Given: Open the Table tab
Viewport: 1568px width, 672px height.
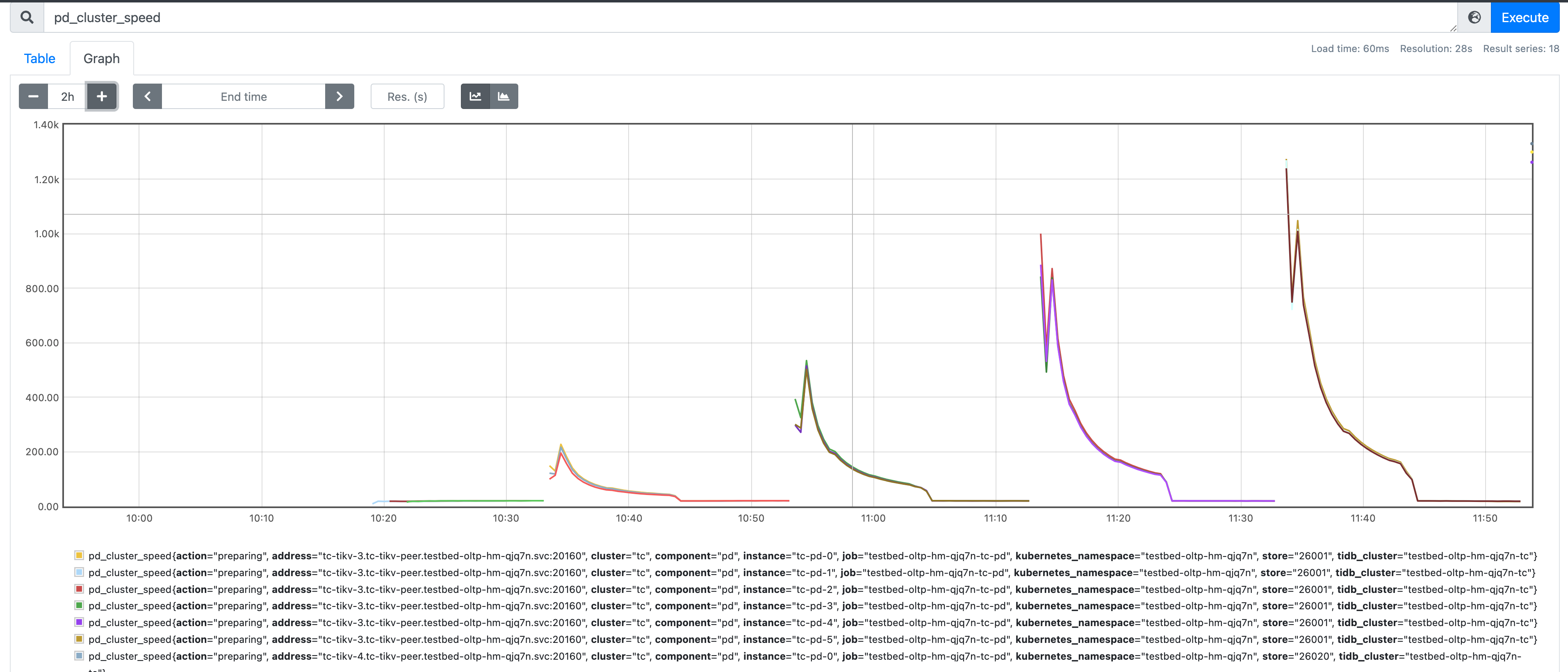Looking at the screenshot, I should click(x=39, y=58).
